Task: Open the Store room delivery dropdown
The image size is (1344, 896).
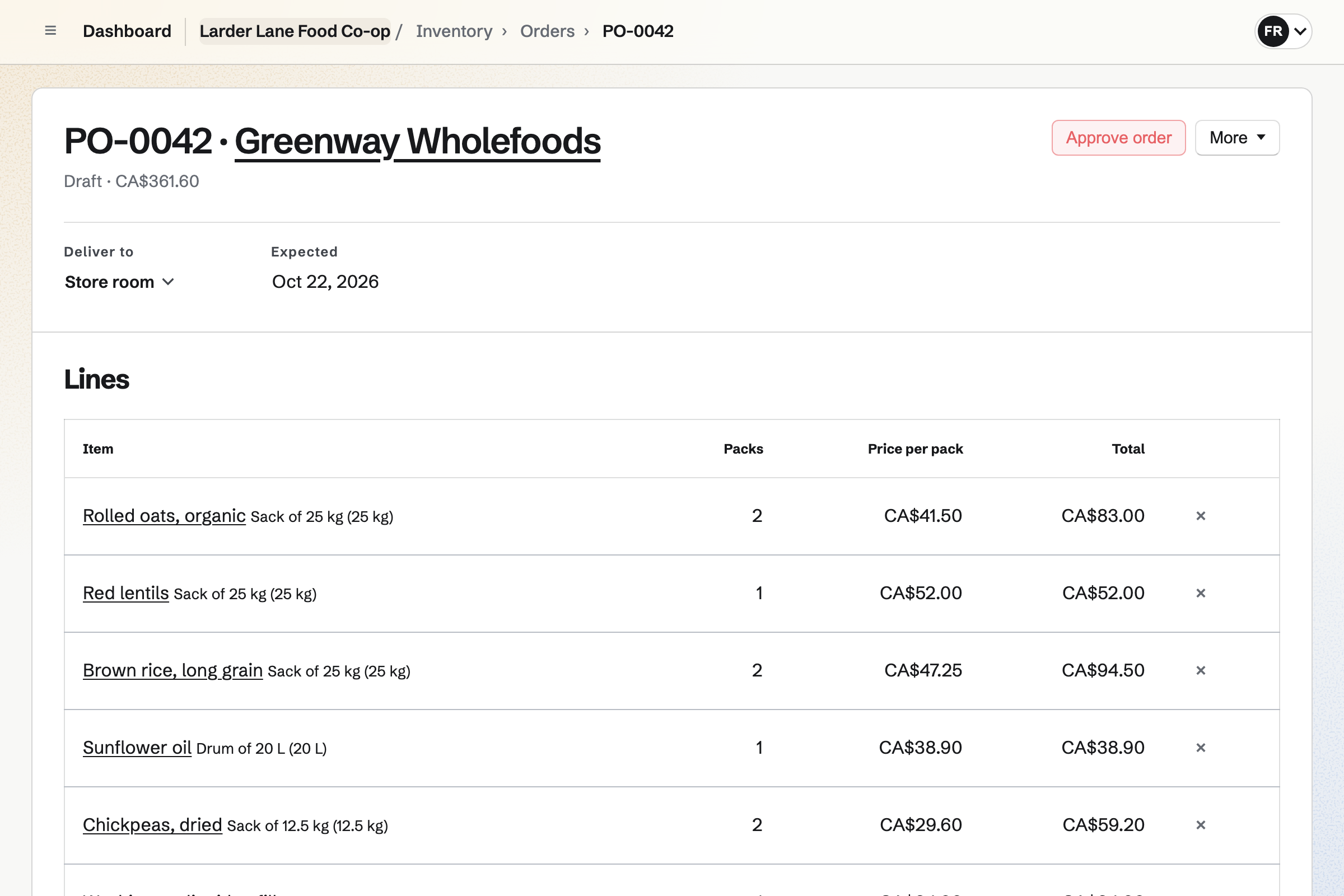Action: 119,282
